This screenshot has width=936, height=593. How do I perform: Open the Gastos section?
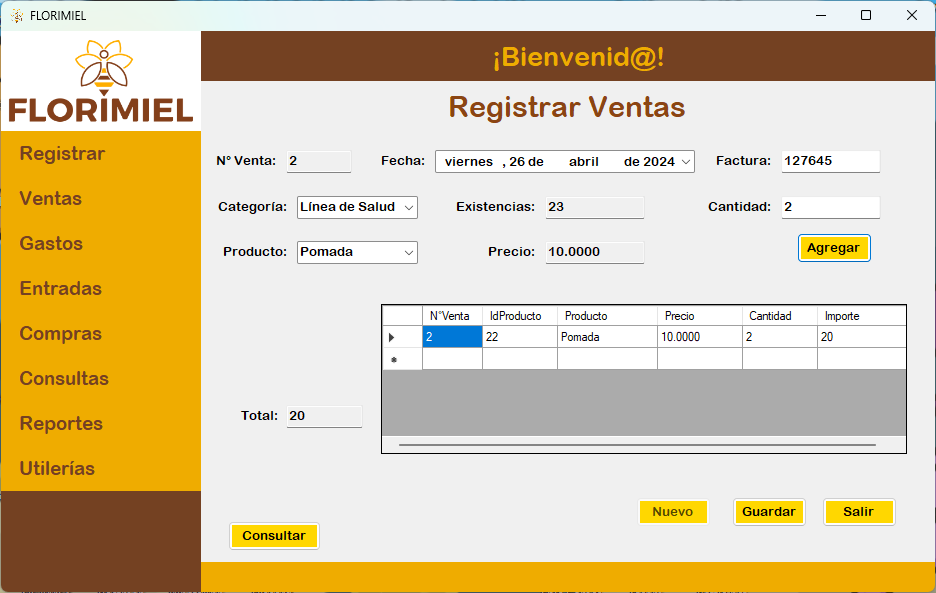pyautogui.click(x=51, y=244)
